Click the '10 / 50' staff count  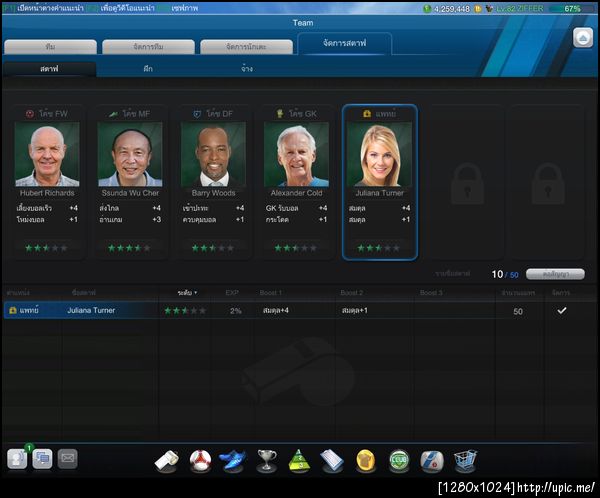pos(505,274)
